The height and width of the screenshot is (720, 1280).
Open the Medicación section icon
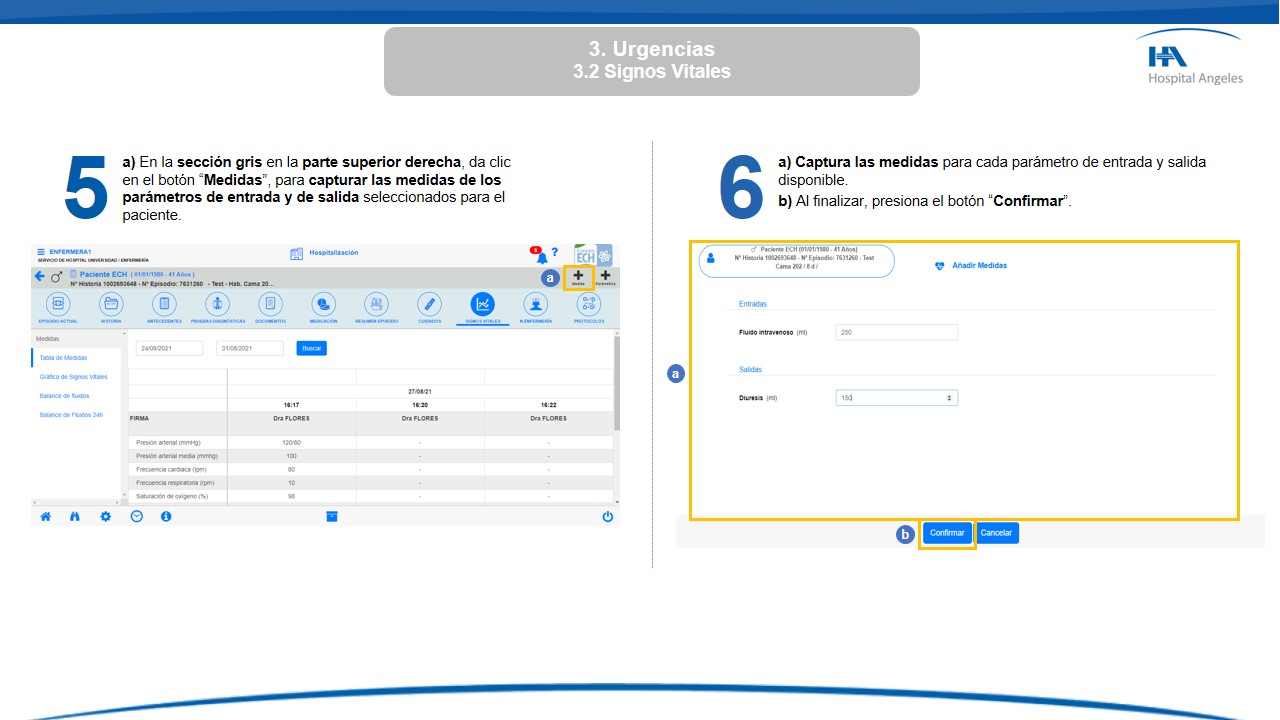[323, 304]
